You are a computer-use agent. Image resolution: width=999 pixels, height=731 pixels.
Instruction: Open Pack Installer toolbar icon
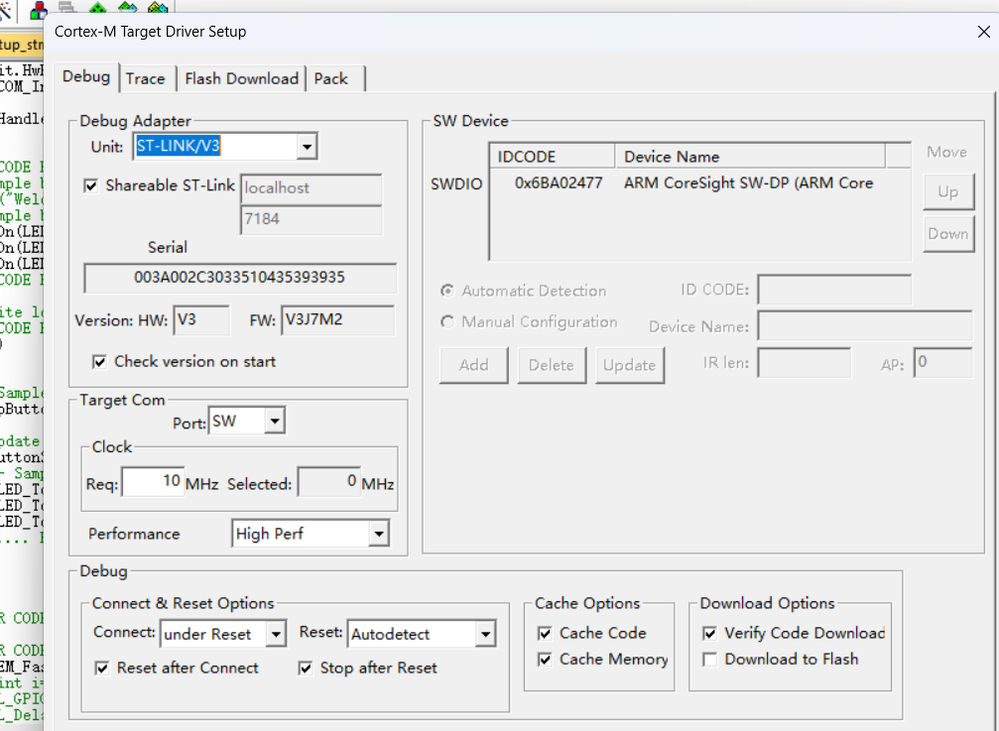coord(157,8)
